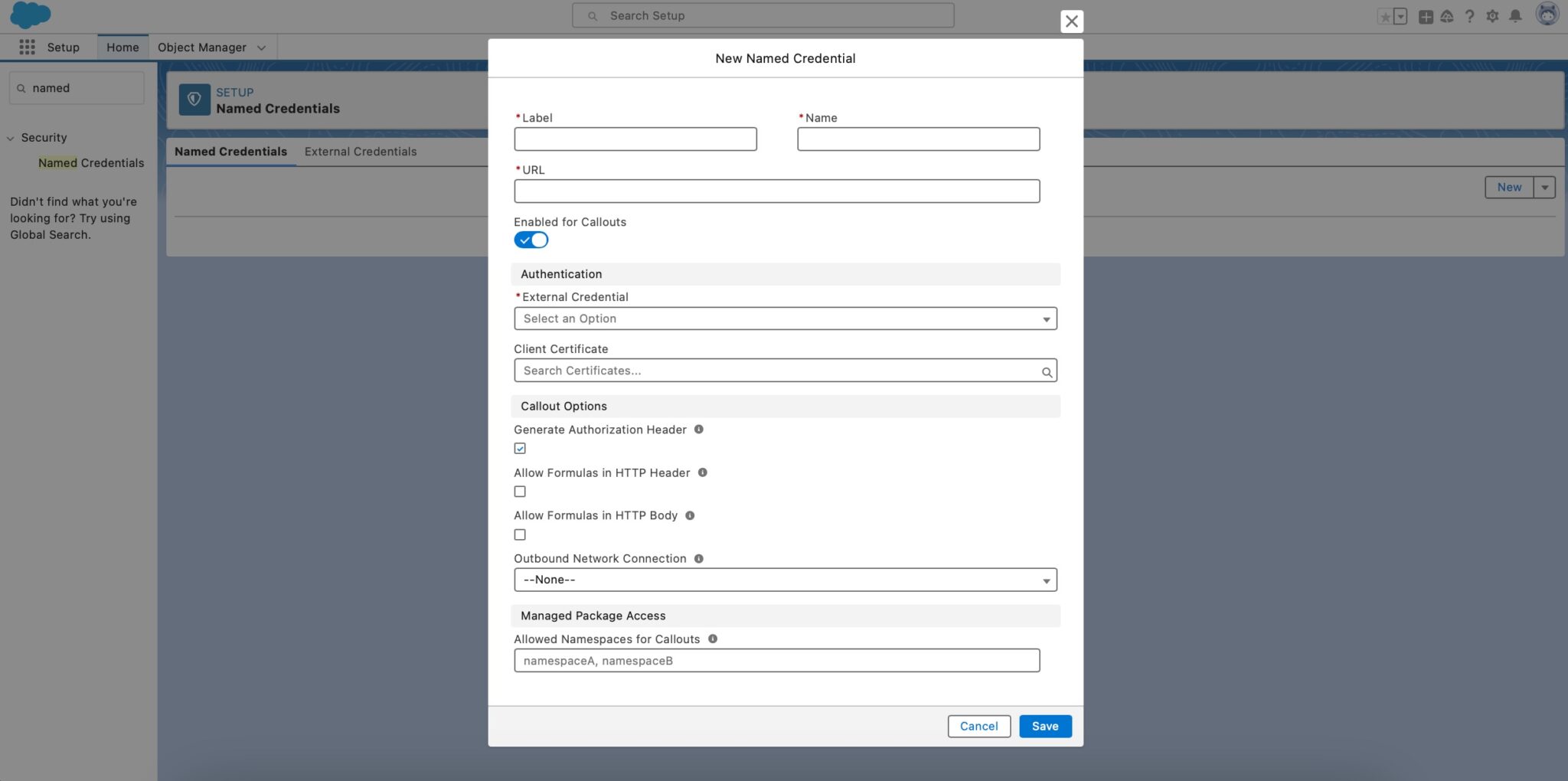Open Setup via the gear icon
This screenshot has width=1568, height=781.
pos(1491,15)
